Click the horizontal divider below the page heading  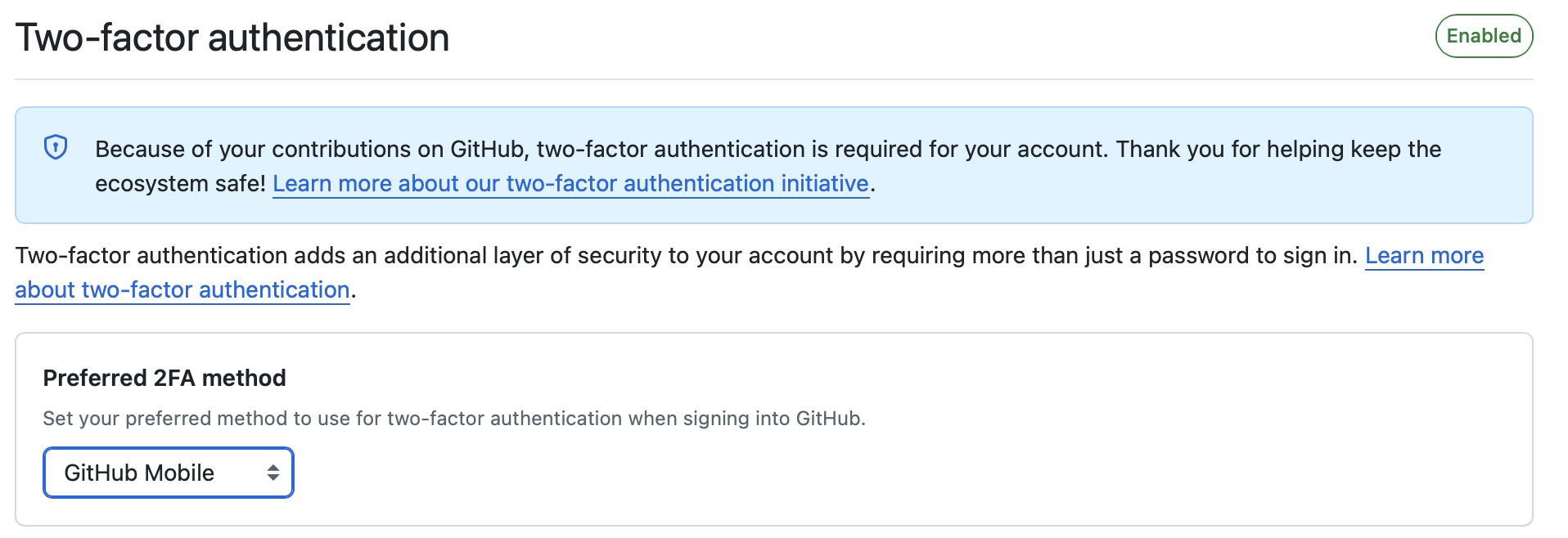773,79
